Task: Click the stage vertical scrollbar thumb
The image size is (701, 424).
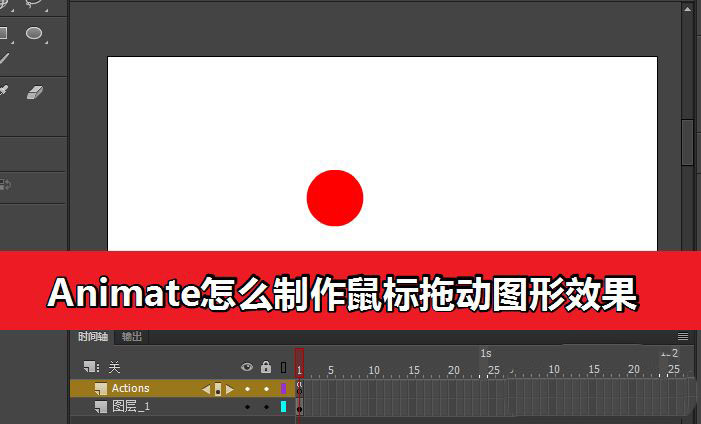Action: (687, 143)
